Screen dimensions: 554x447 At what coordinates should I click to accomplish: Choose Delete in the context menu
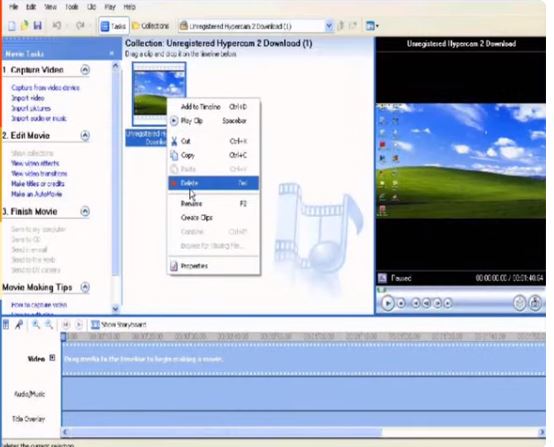tap(214, 183)
